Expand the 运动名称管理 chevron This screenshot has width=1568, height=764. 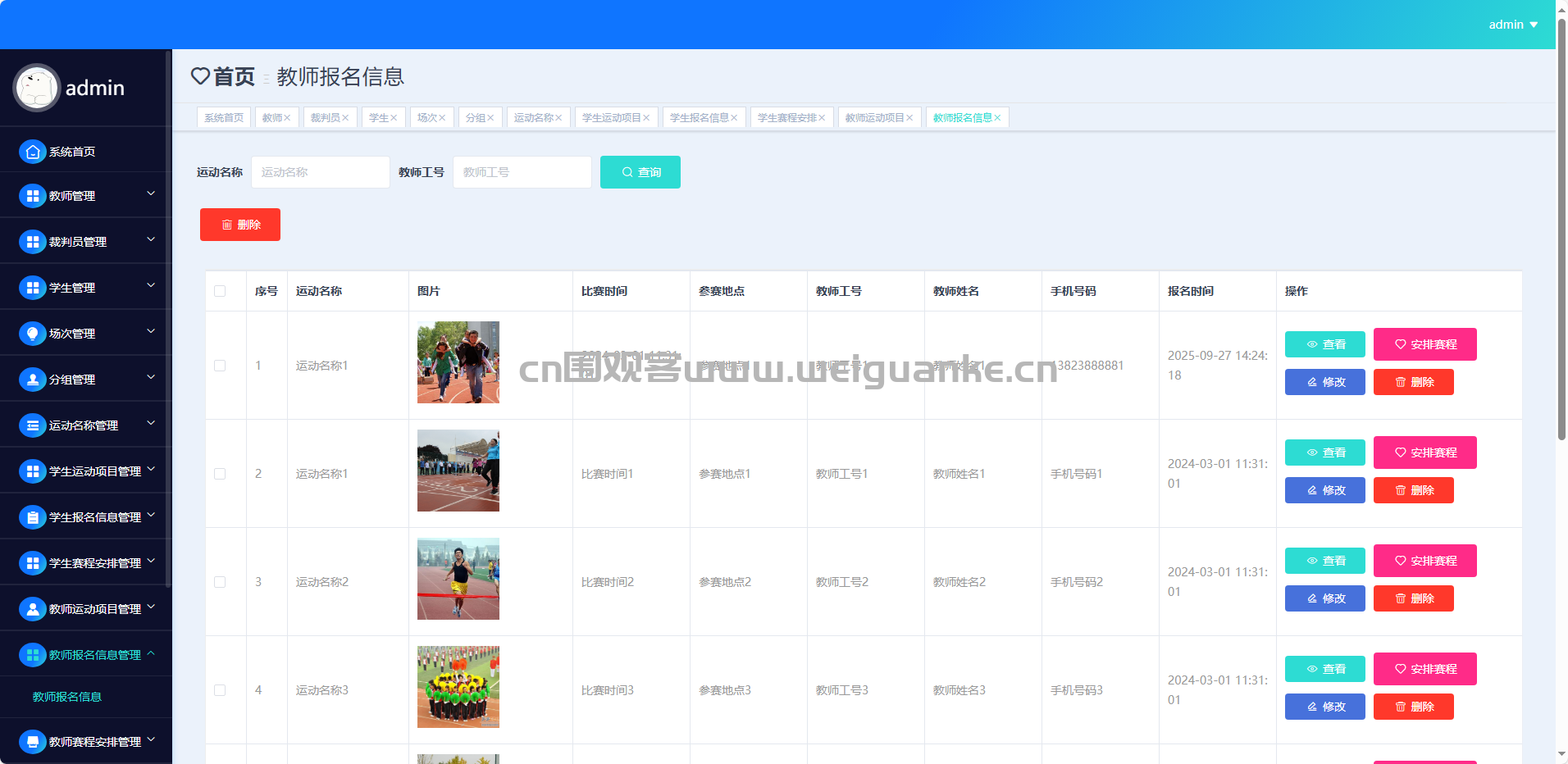pos(151,423)
